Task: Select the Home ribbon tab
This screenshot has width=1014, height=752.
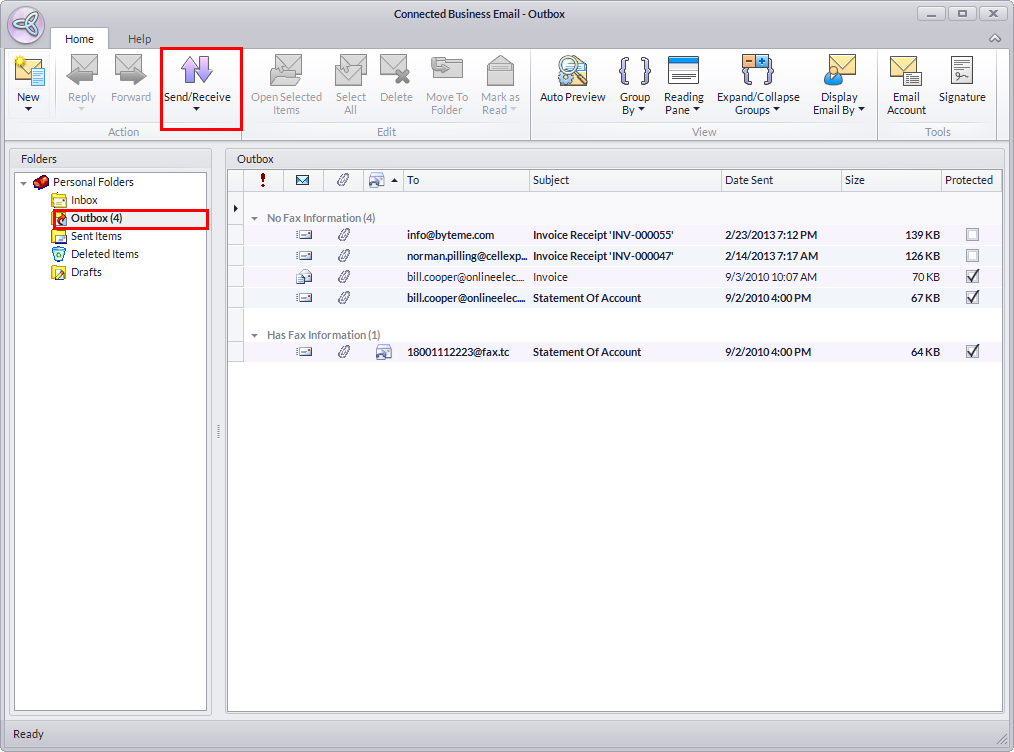Action: point(79,39)
